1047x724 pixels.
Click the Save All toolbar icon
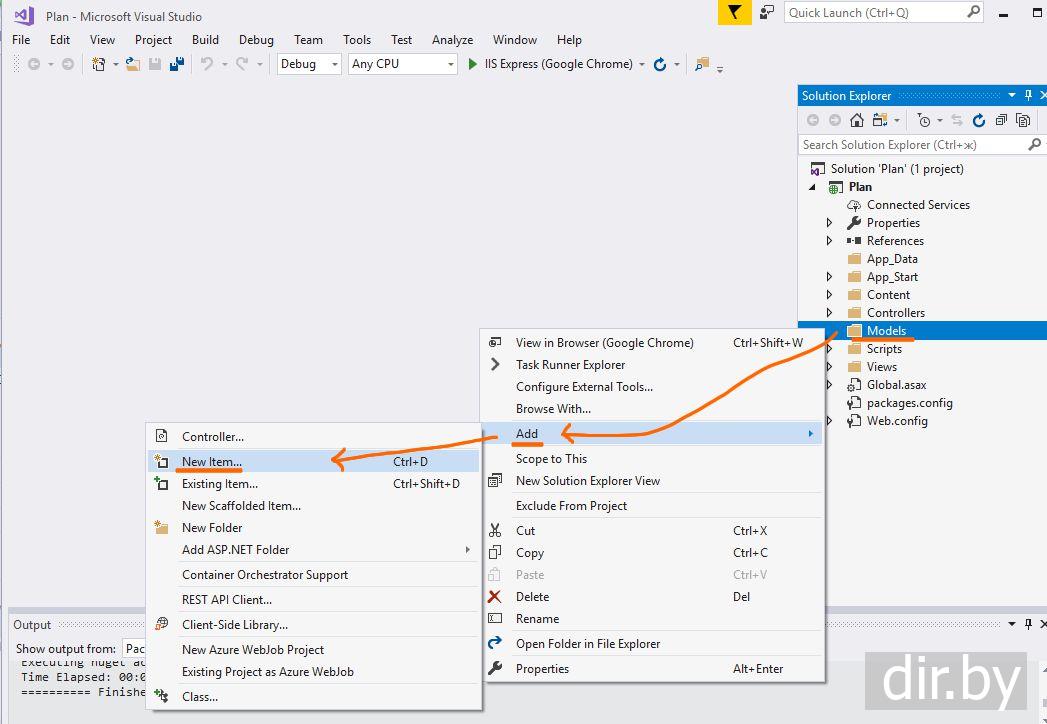(177, 64)
